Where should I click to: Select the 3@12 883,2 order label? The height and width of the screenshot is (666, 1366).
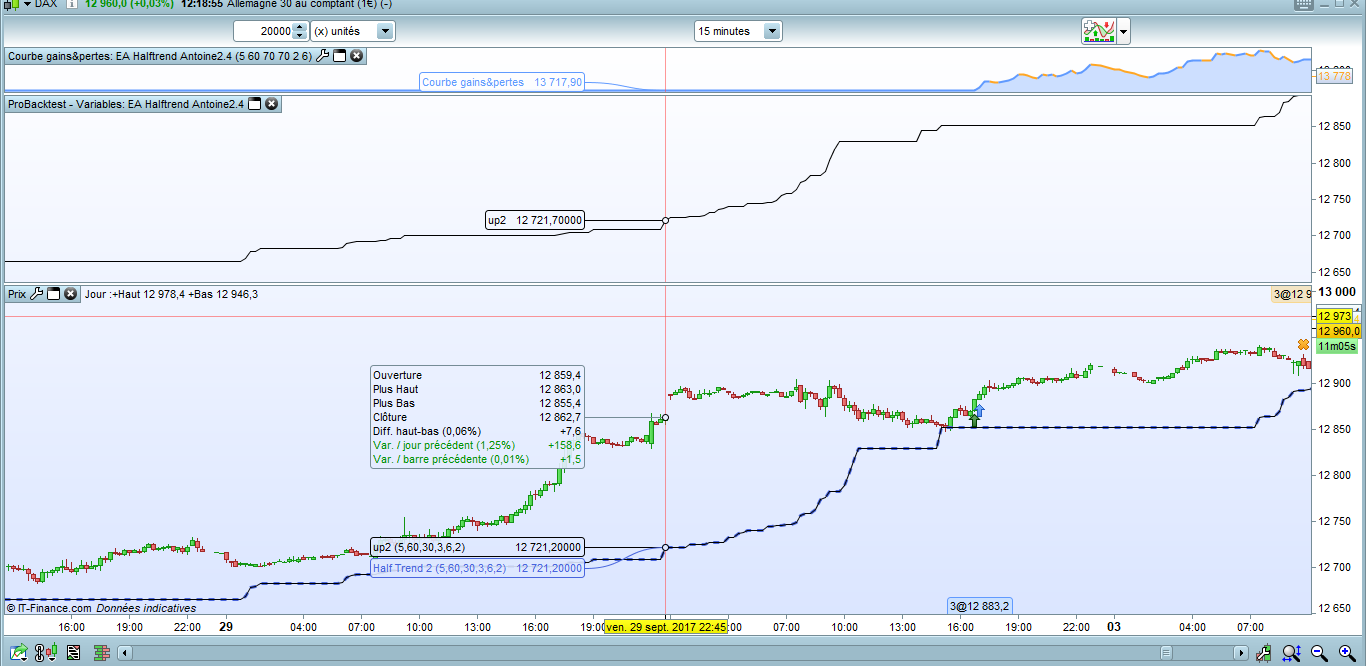pyautogui.click(x=980, y=605)
